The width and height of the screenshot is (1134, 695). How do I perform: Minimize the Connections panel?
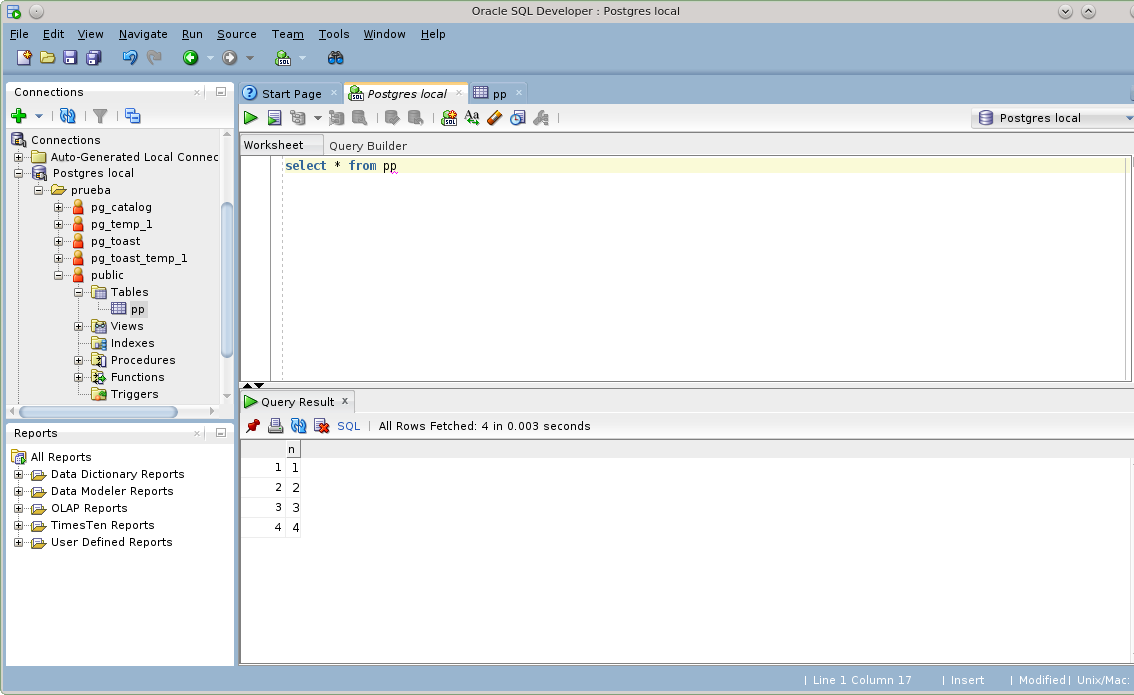(221, 92)
